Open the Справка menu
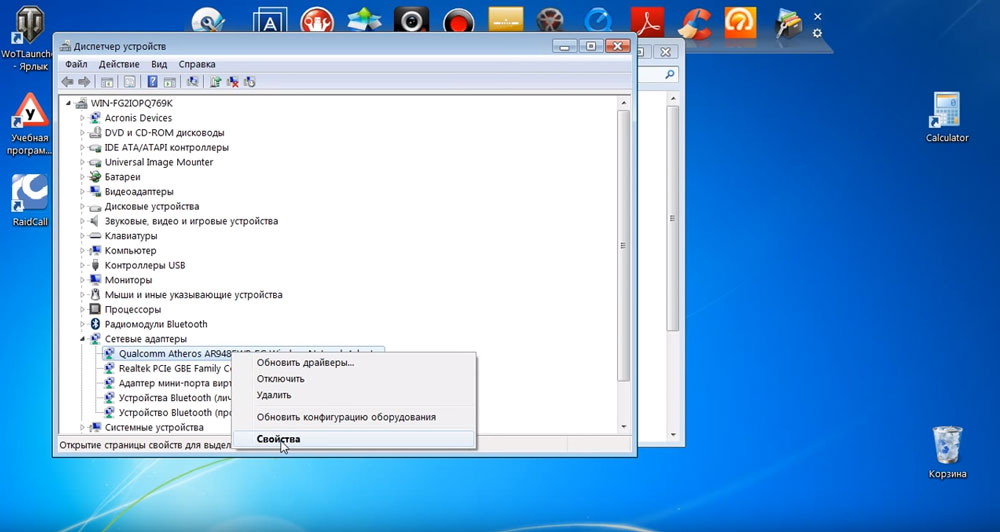Screen dimensions: 1000x532 (197, 64)
